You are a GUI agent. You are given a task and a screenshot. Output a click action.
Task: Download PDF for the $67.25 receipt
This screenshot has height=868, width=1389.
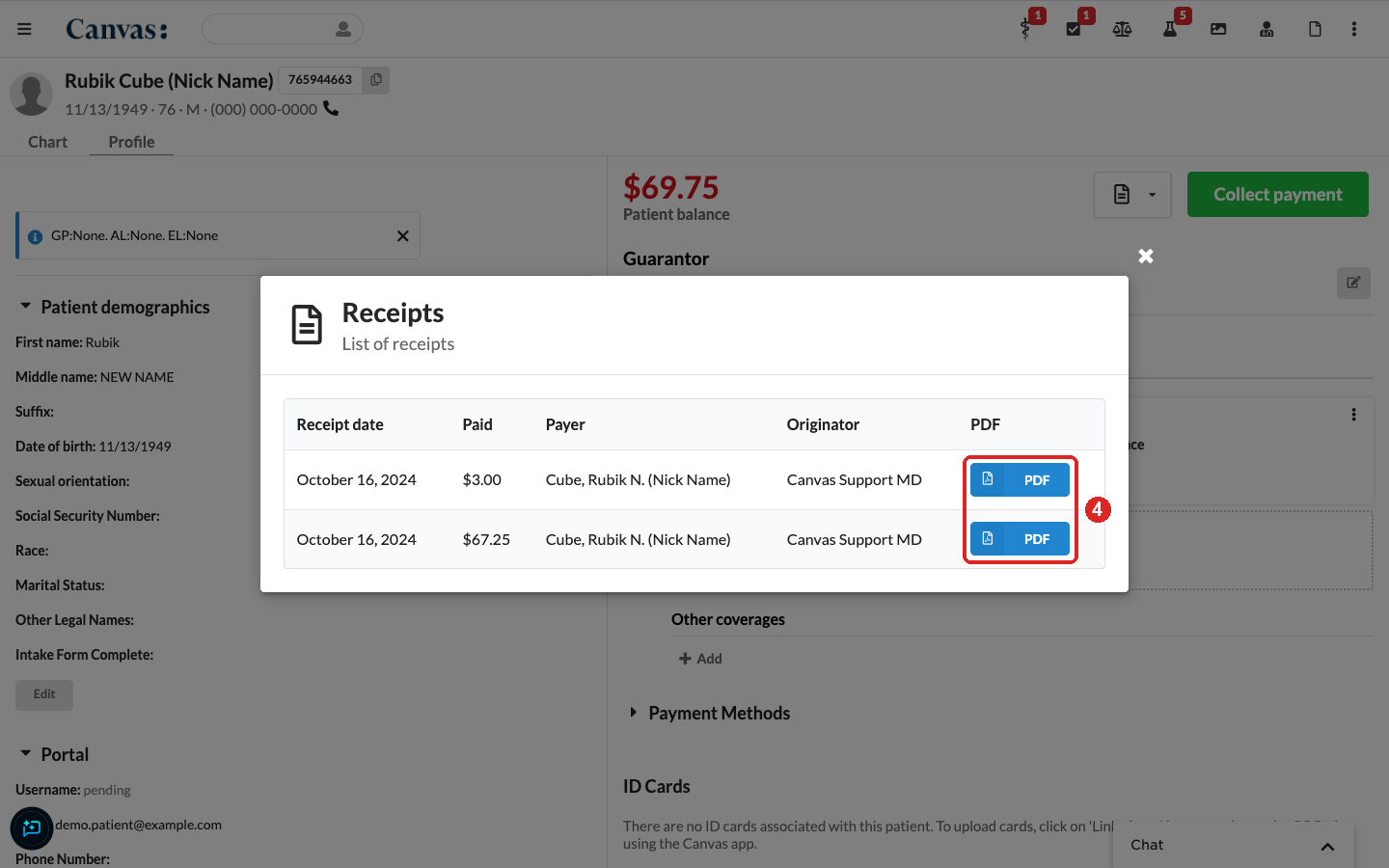click(1020, 539)
